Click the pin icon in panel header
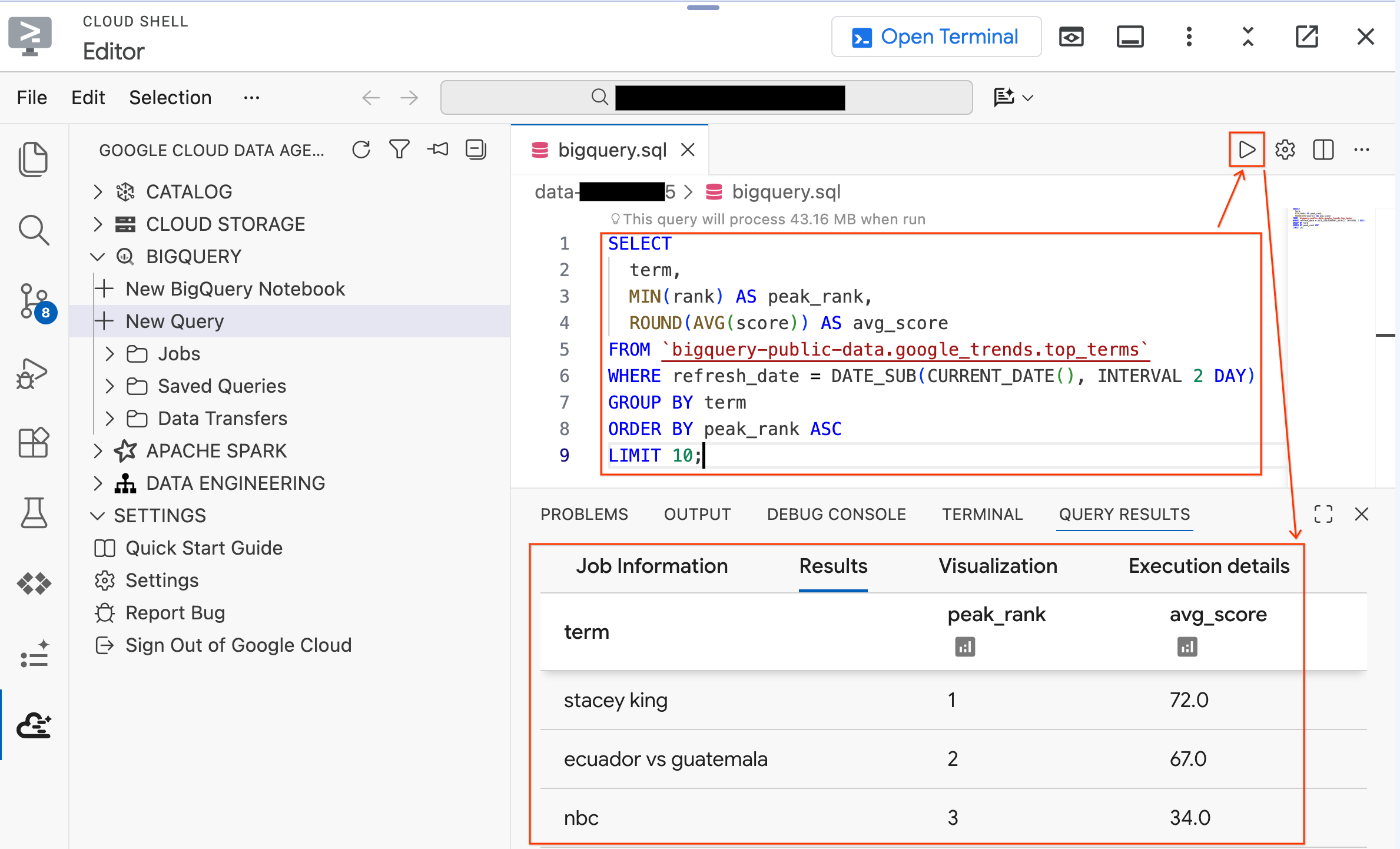Viewport: 1400px width, 849px height. tap(437, 150)
